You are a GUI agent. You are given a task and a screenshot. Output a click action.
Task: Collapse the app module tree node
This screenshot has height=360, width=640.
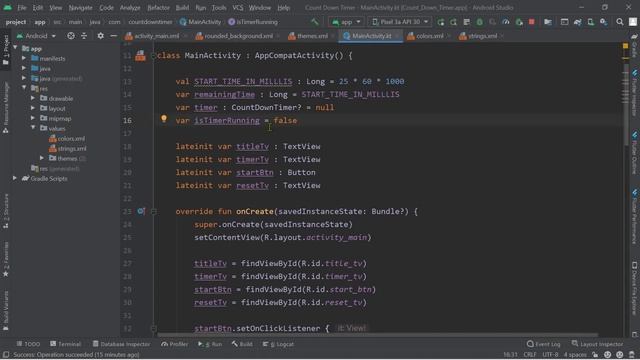(x=15, y=48)
